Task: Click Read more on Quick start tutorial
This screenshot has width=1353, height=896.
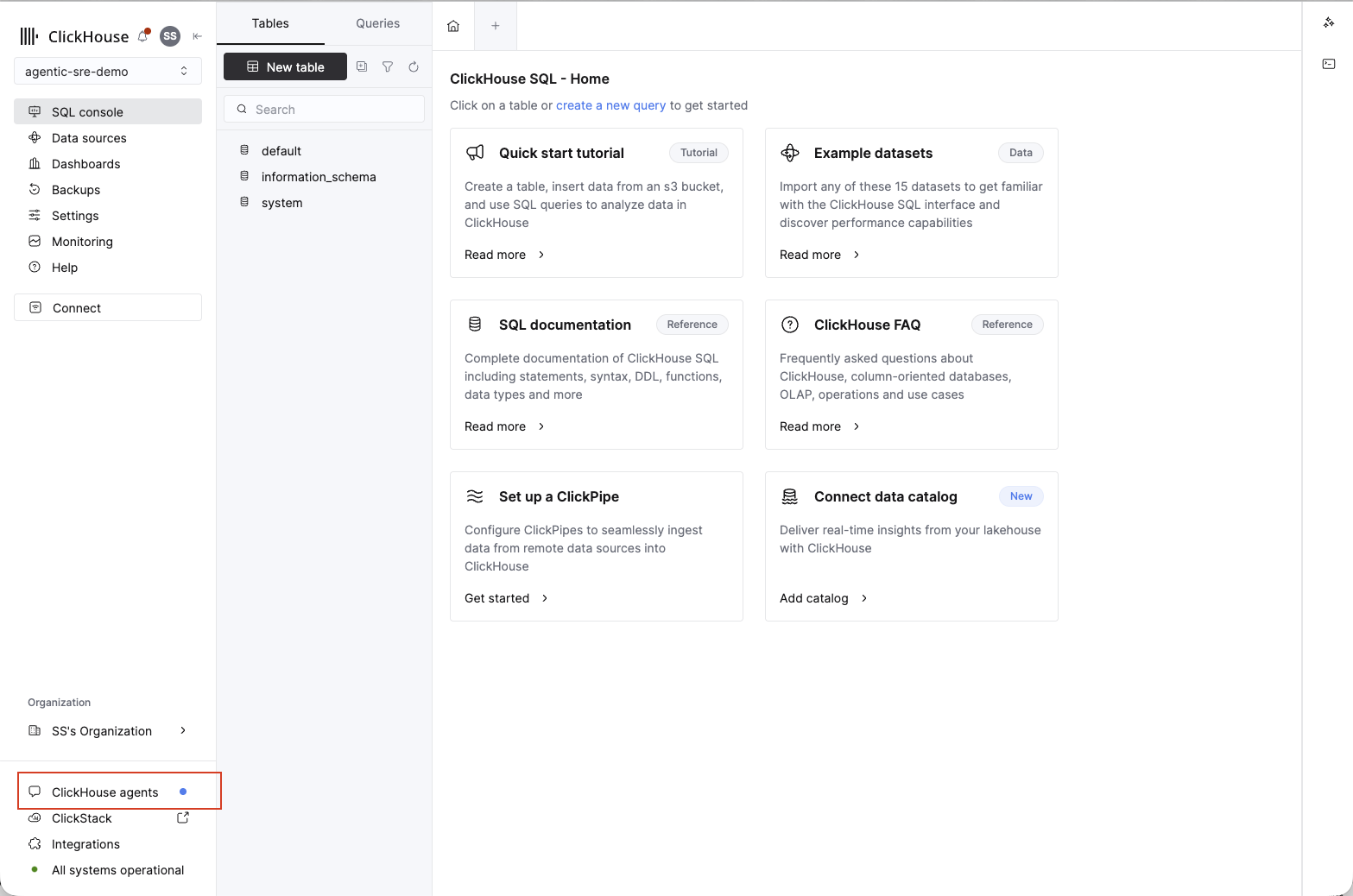Action: pyautogui.click(x=504, y=255)
